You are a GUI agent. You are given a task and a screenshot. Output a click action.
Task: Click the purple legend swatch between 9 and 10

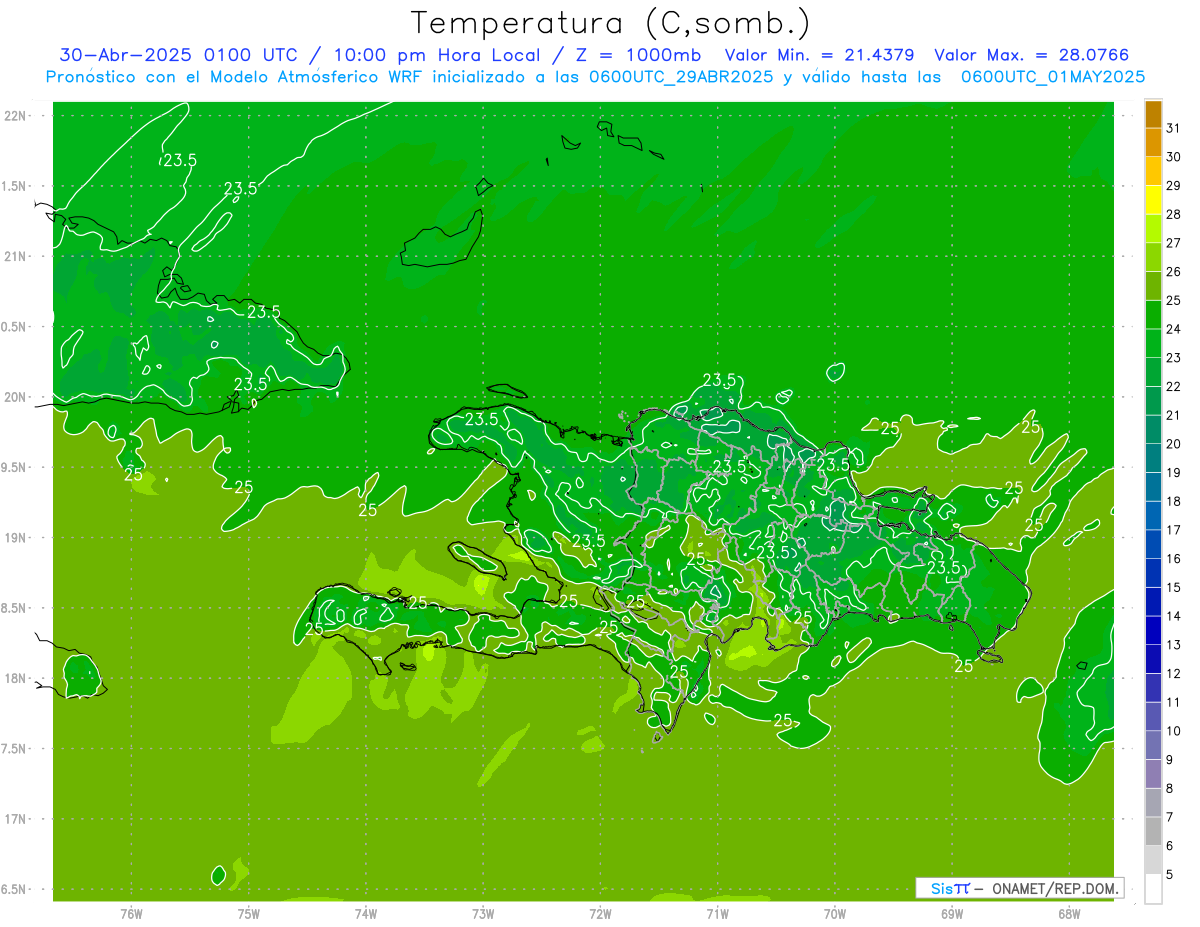1153,745
